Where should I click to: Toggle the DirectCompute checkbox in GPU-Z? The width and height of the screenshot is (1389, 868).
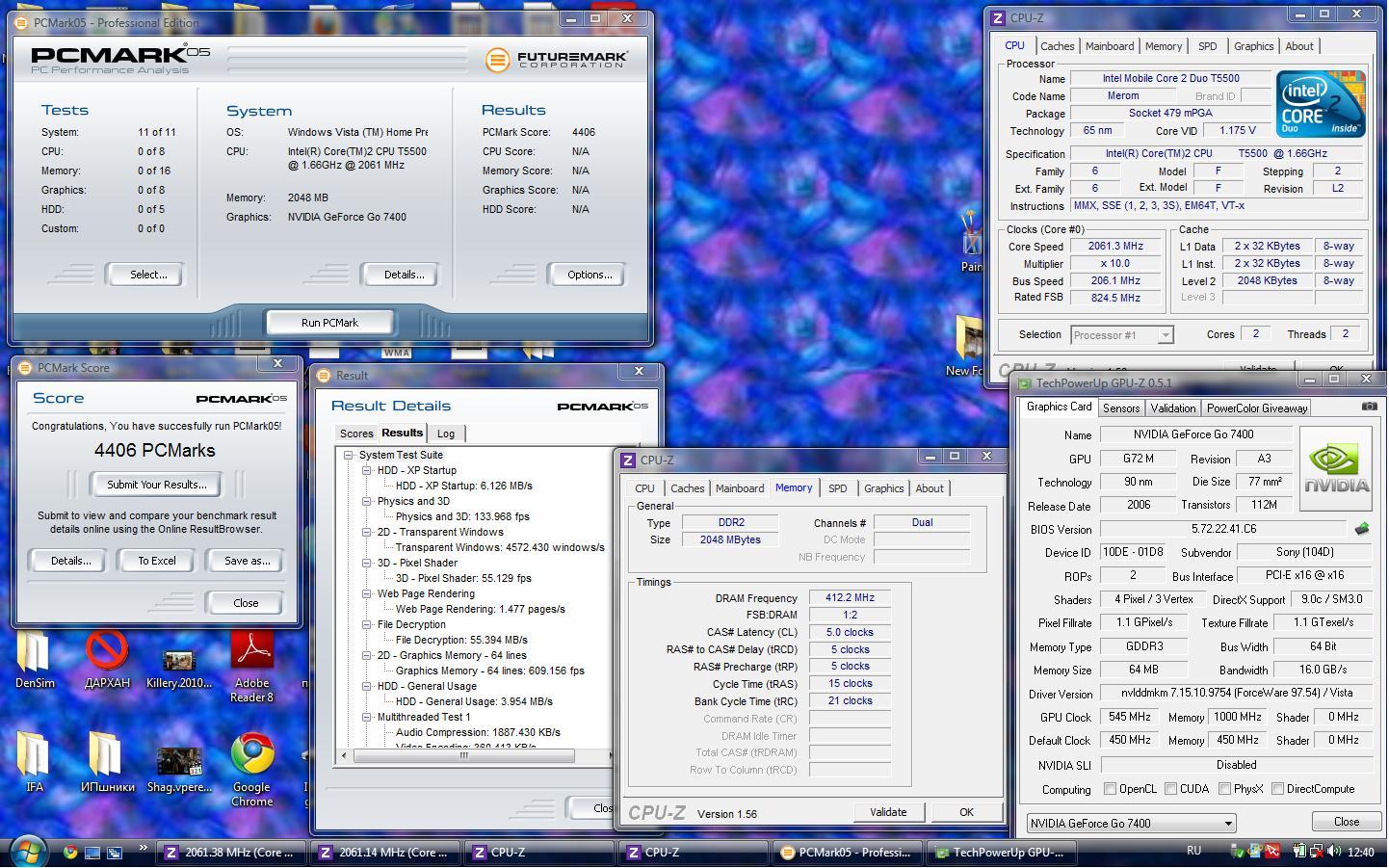[x=1277, y=789]
